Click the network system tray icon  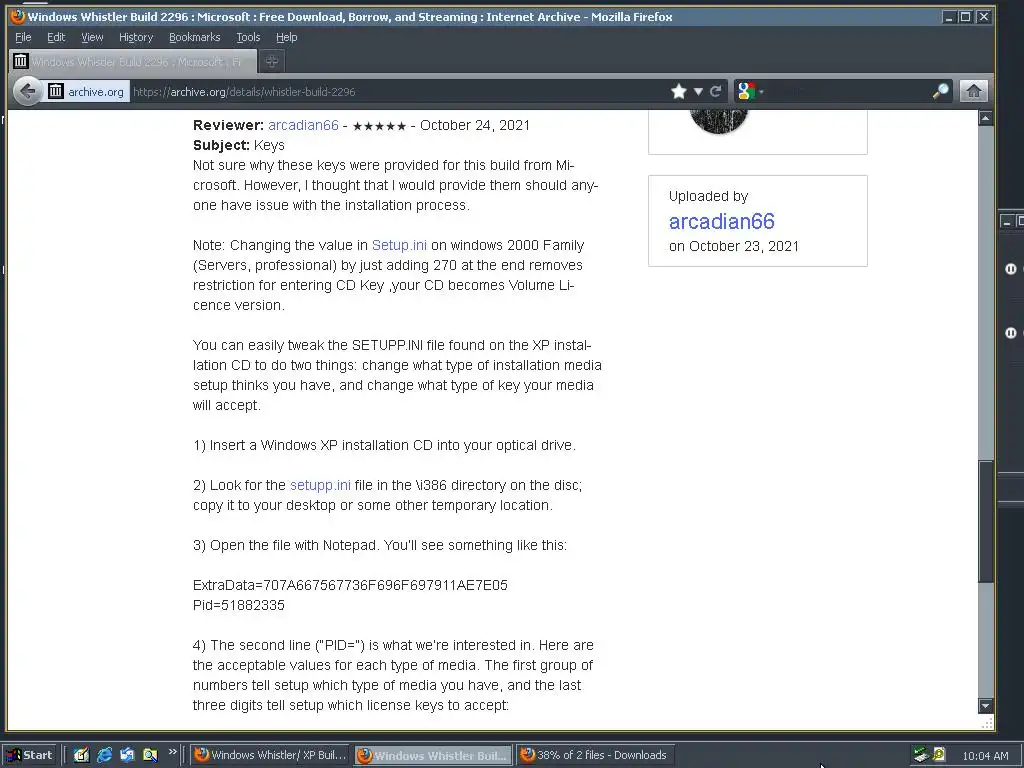coord(921,755)
